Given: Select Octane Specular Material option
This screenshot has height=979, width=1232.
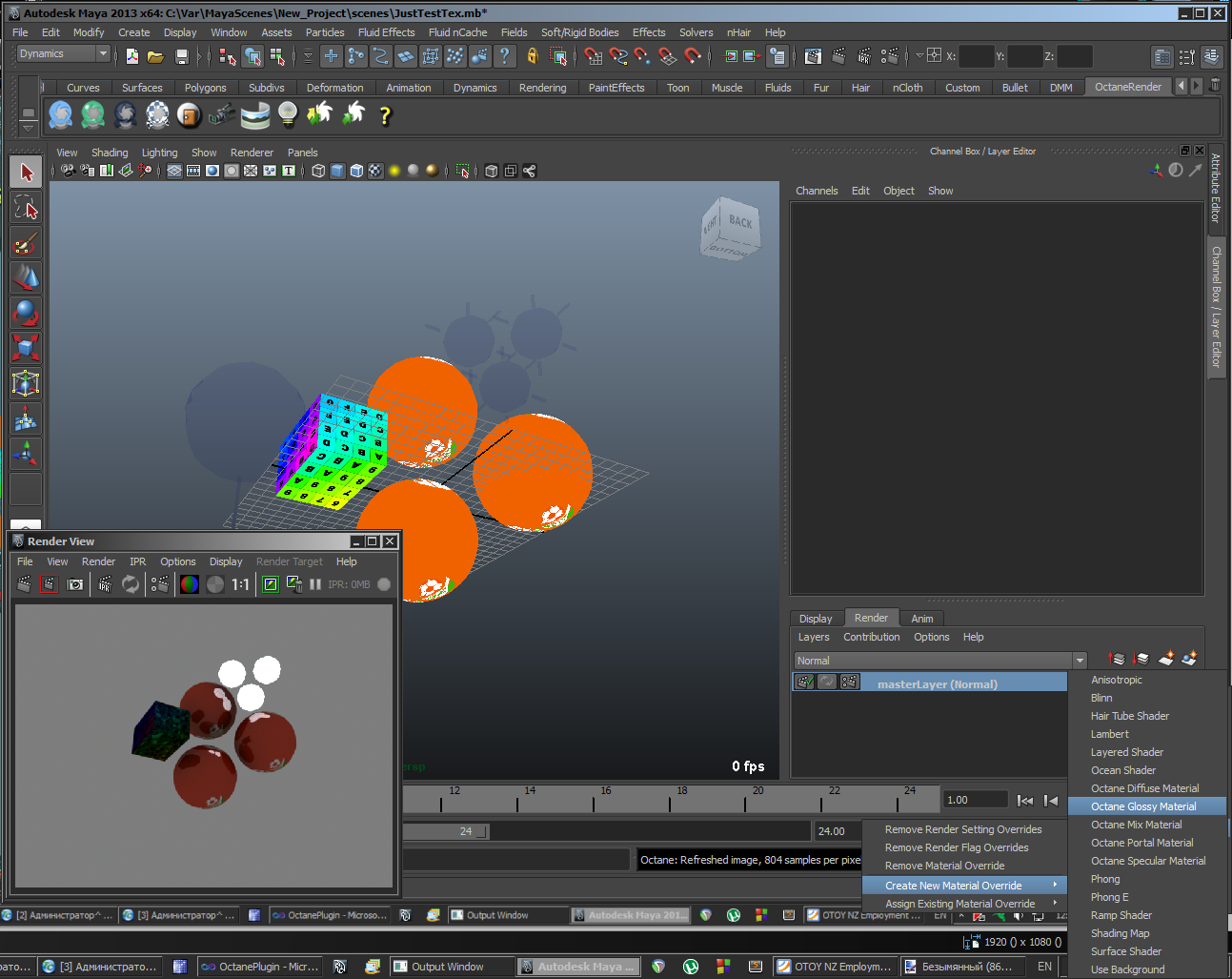Looking at the screenshot, I should [x=1146, y=861].
